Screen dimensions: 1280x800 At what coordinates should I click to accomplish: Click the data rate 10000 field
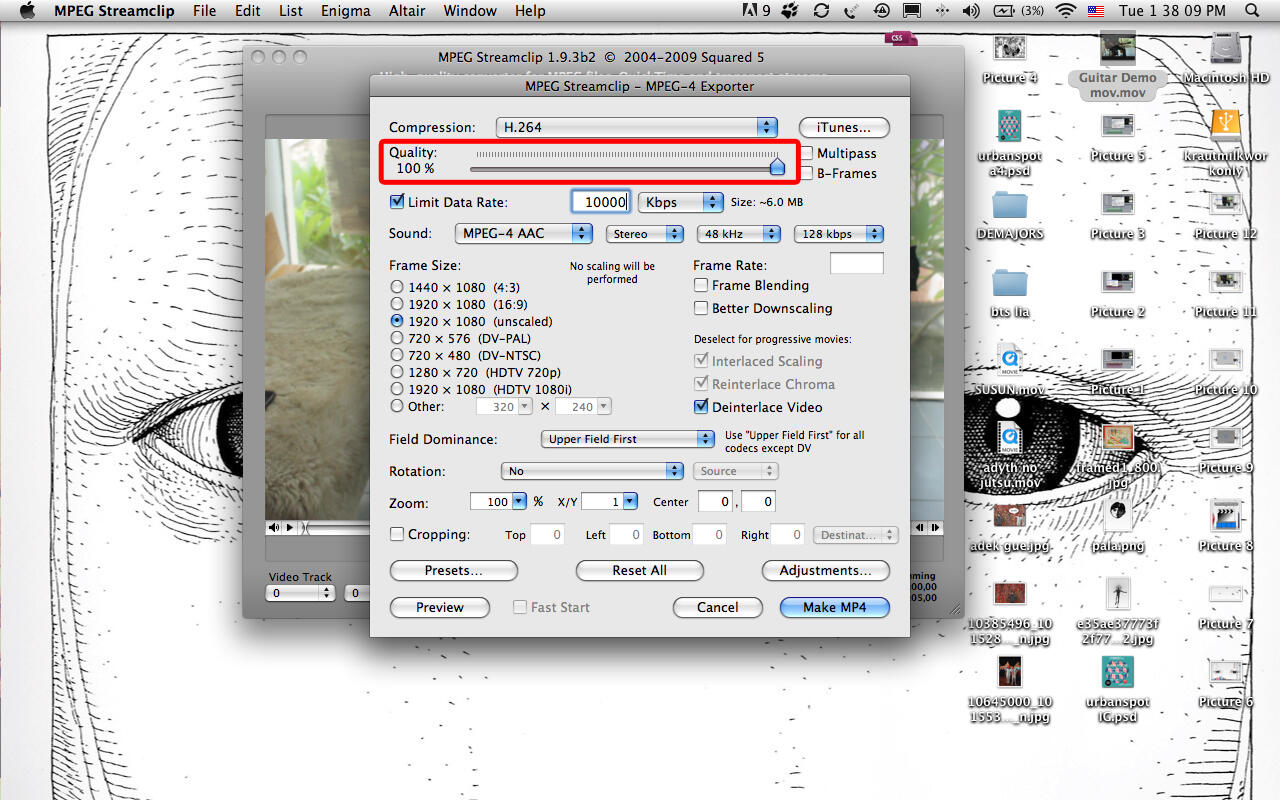(601, 202)
